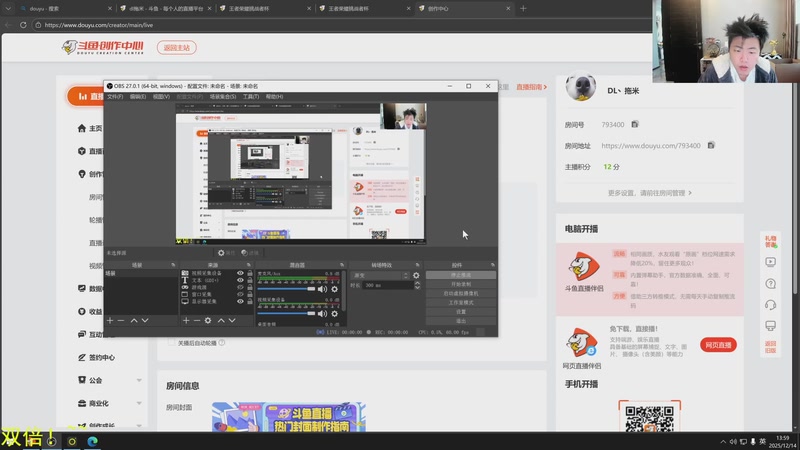Open OBS 编辑(E) menu
800x450 pixels.
click(137, 96)
